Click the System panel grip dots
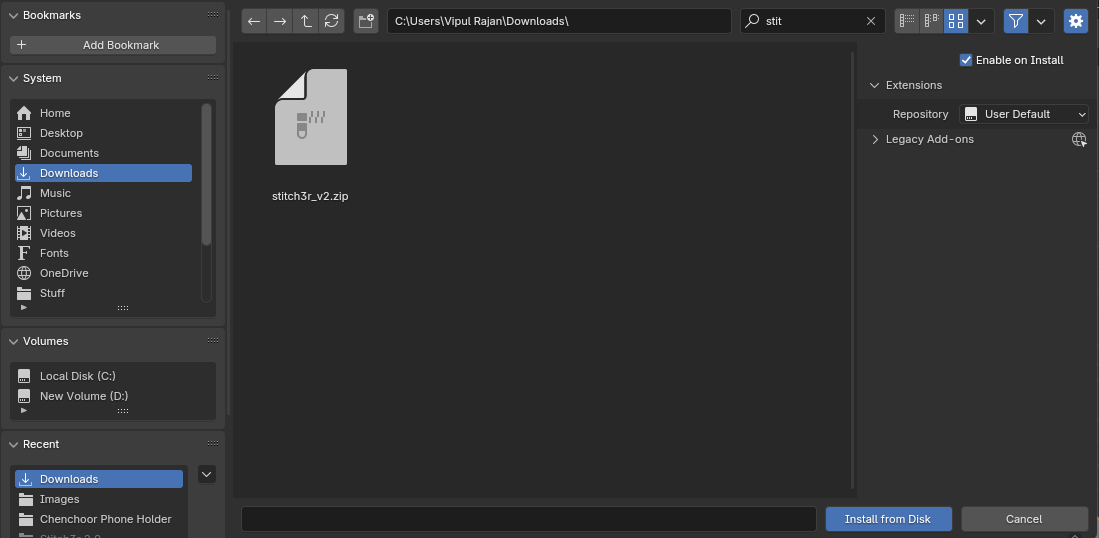1099x538 pixels. coord(213,78)
